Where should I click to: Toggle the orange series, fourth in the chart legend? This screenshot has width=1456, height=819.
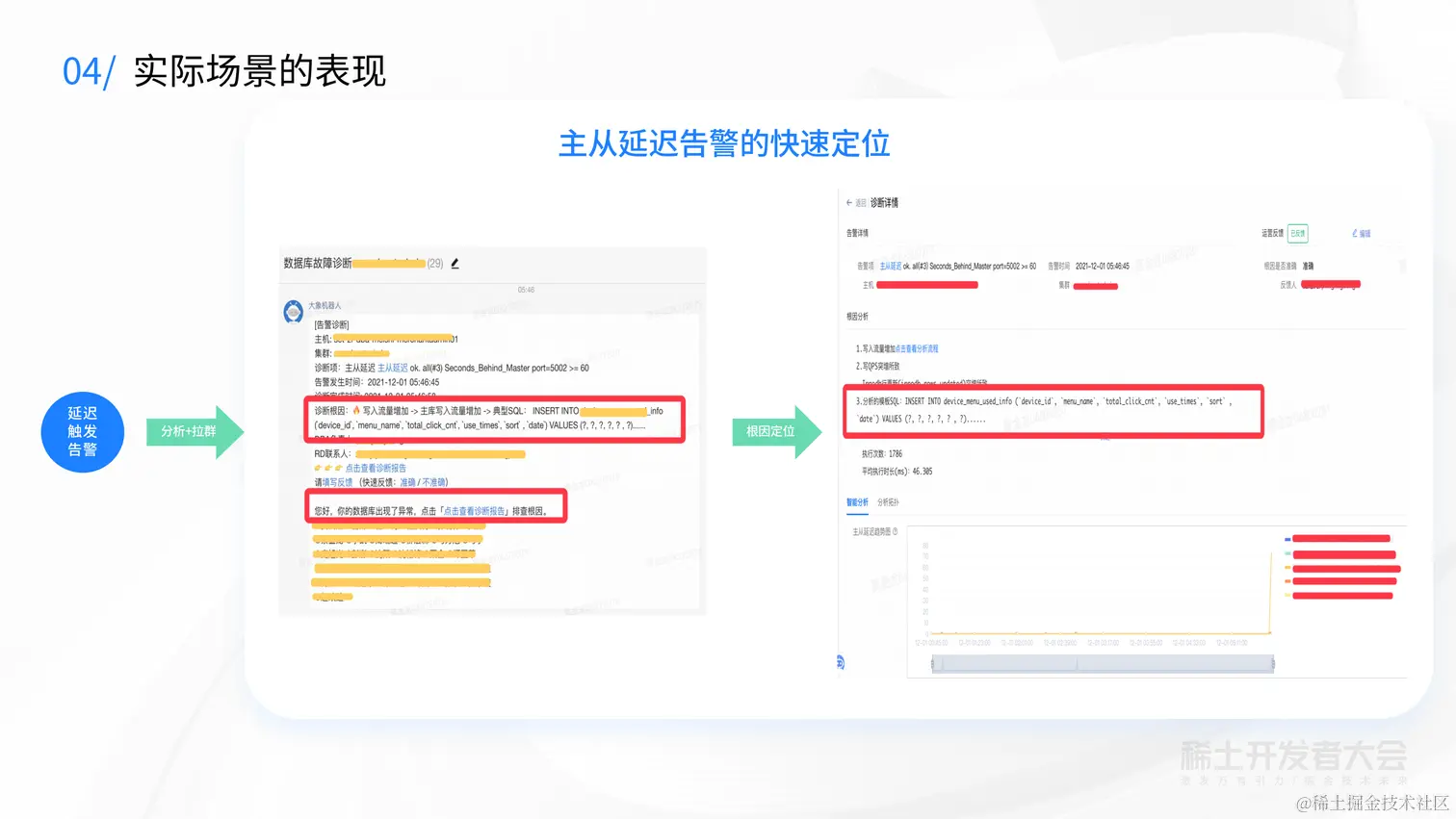tap(1287, 581)
